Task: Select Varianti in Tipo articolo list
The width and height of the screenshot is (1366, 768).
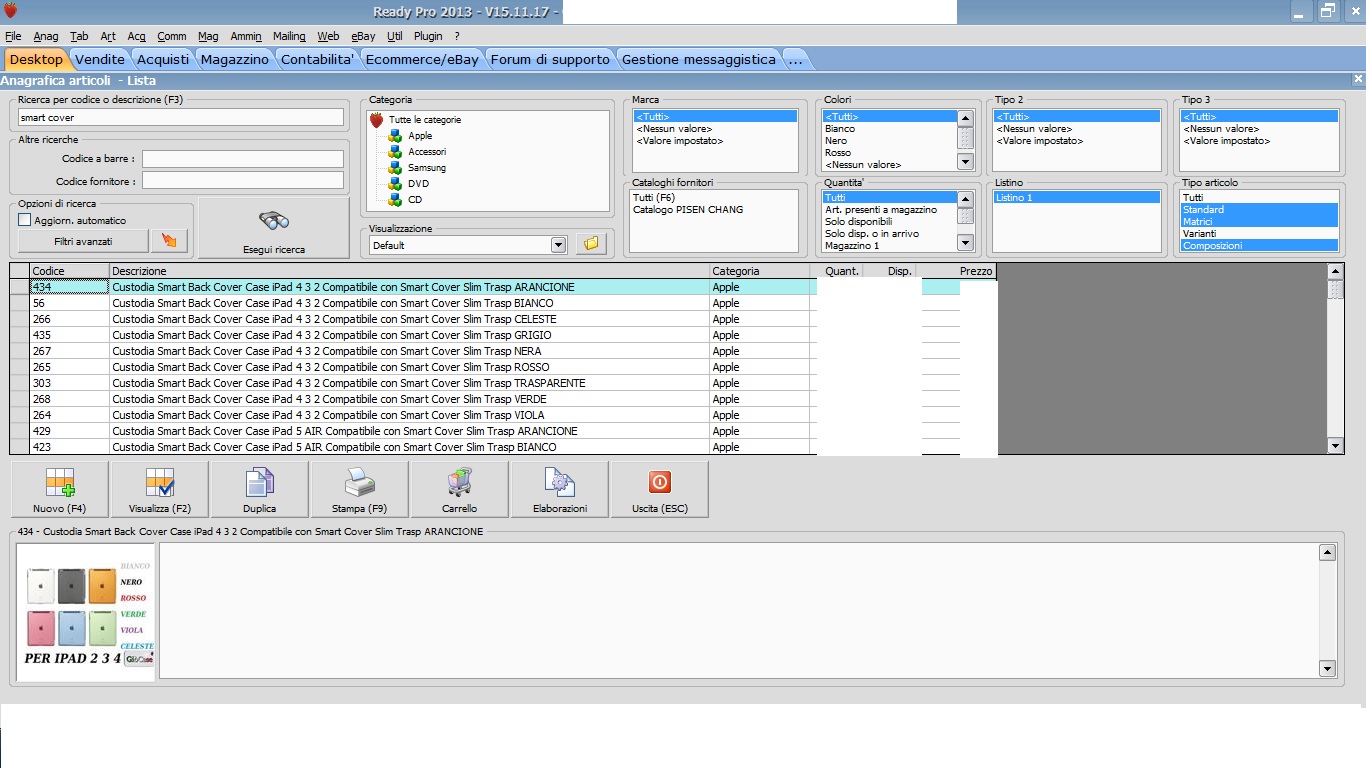Action: coord(1199,234)
